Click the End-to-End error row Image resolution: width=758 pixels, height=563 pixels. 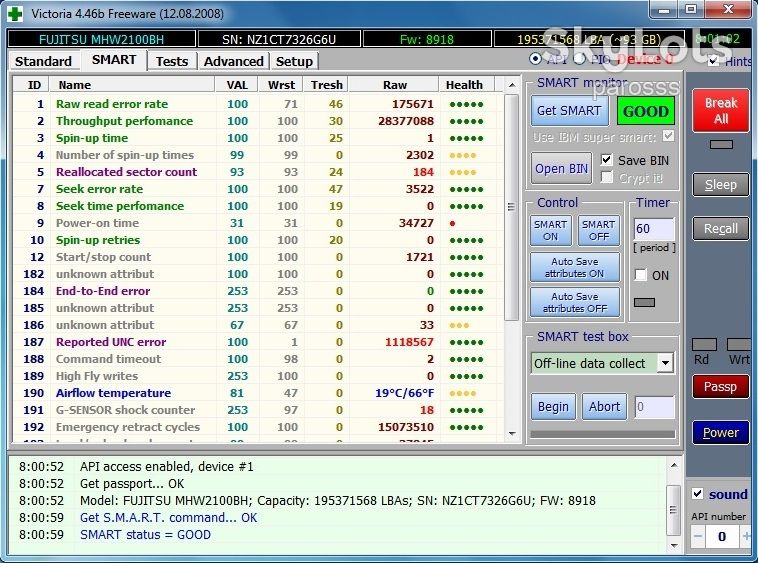click(x=258, y=291)
